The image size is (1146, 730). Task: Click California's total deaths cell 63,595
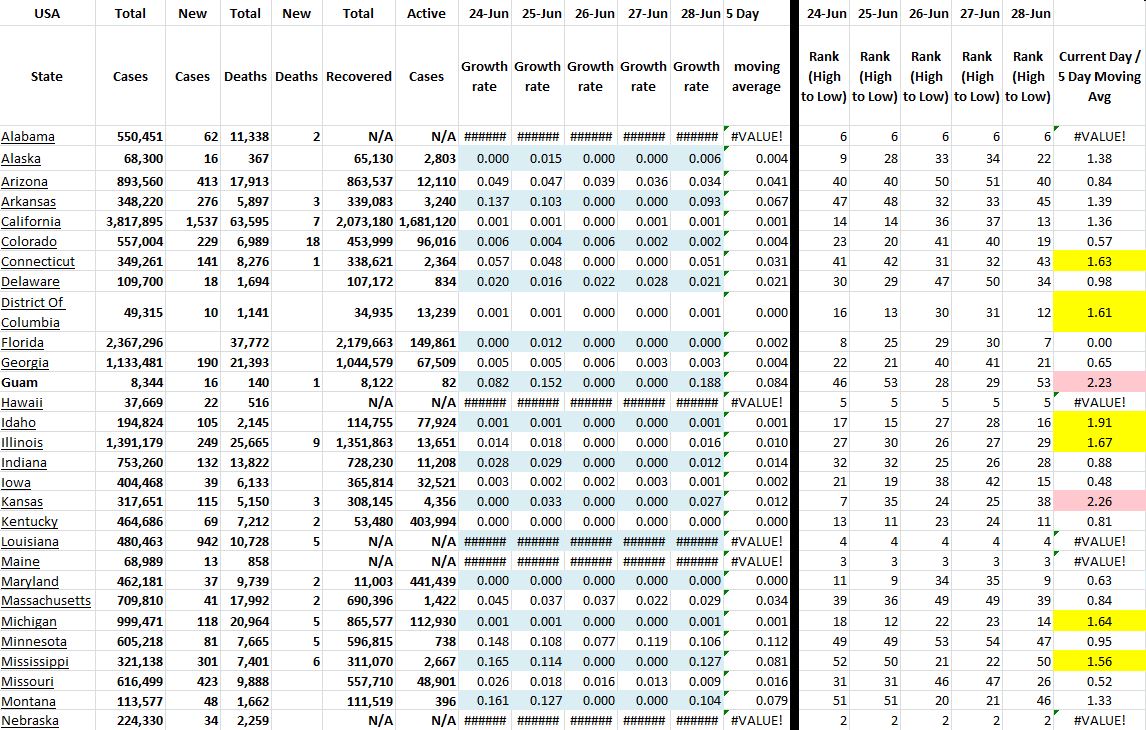point(245,221)
